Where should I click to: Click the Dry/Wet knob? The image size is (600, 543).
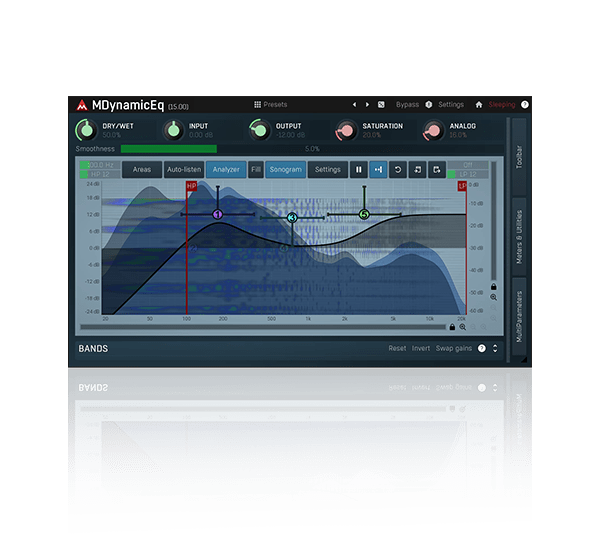coord(86,130)
